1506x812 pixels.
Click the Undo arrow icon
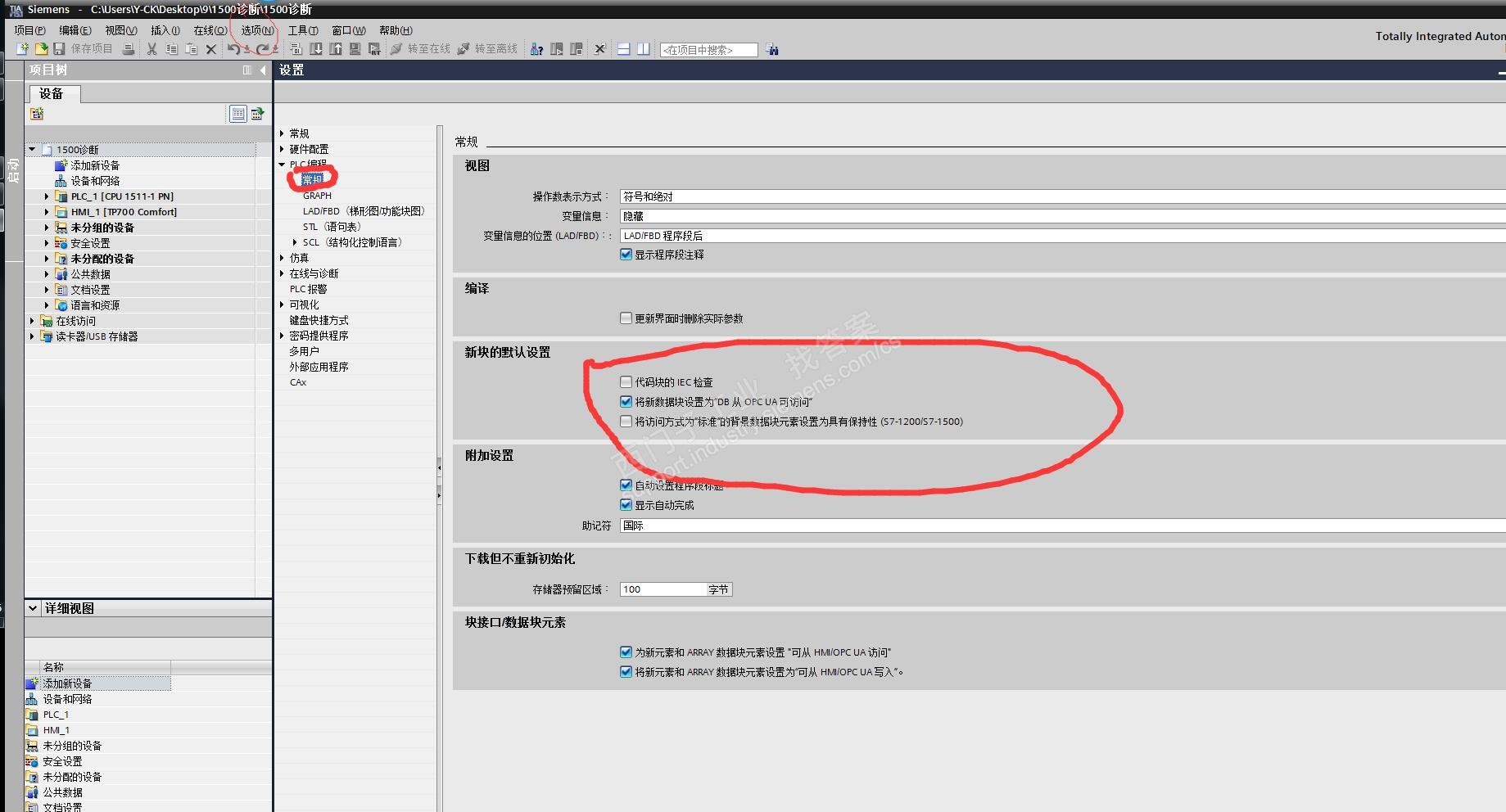coord(234,49)
